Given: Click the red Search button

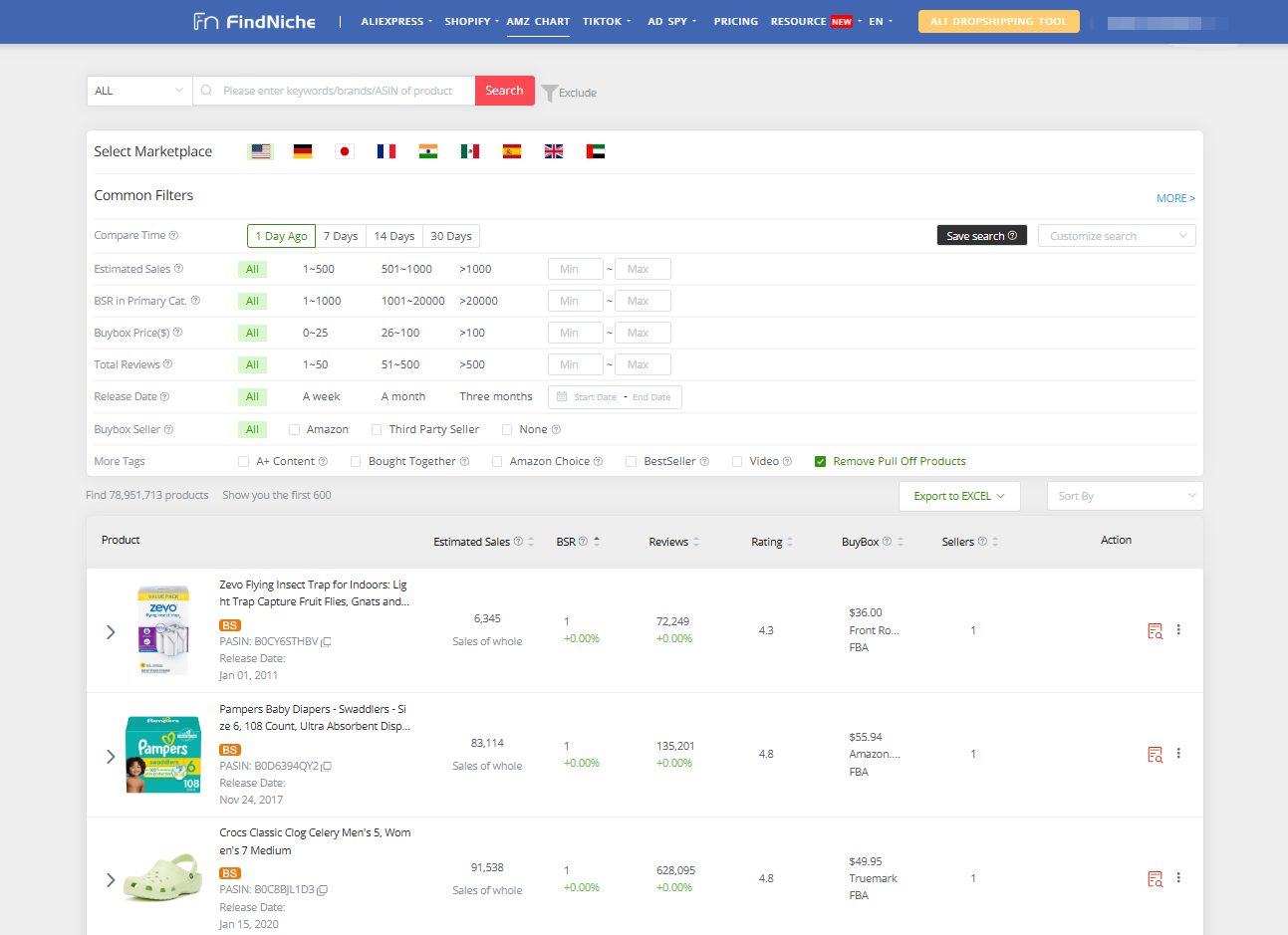Looking at the screenshot, I should 504,90.
